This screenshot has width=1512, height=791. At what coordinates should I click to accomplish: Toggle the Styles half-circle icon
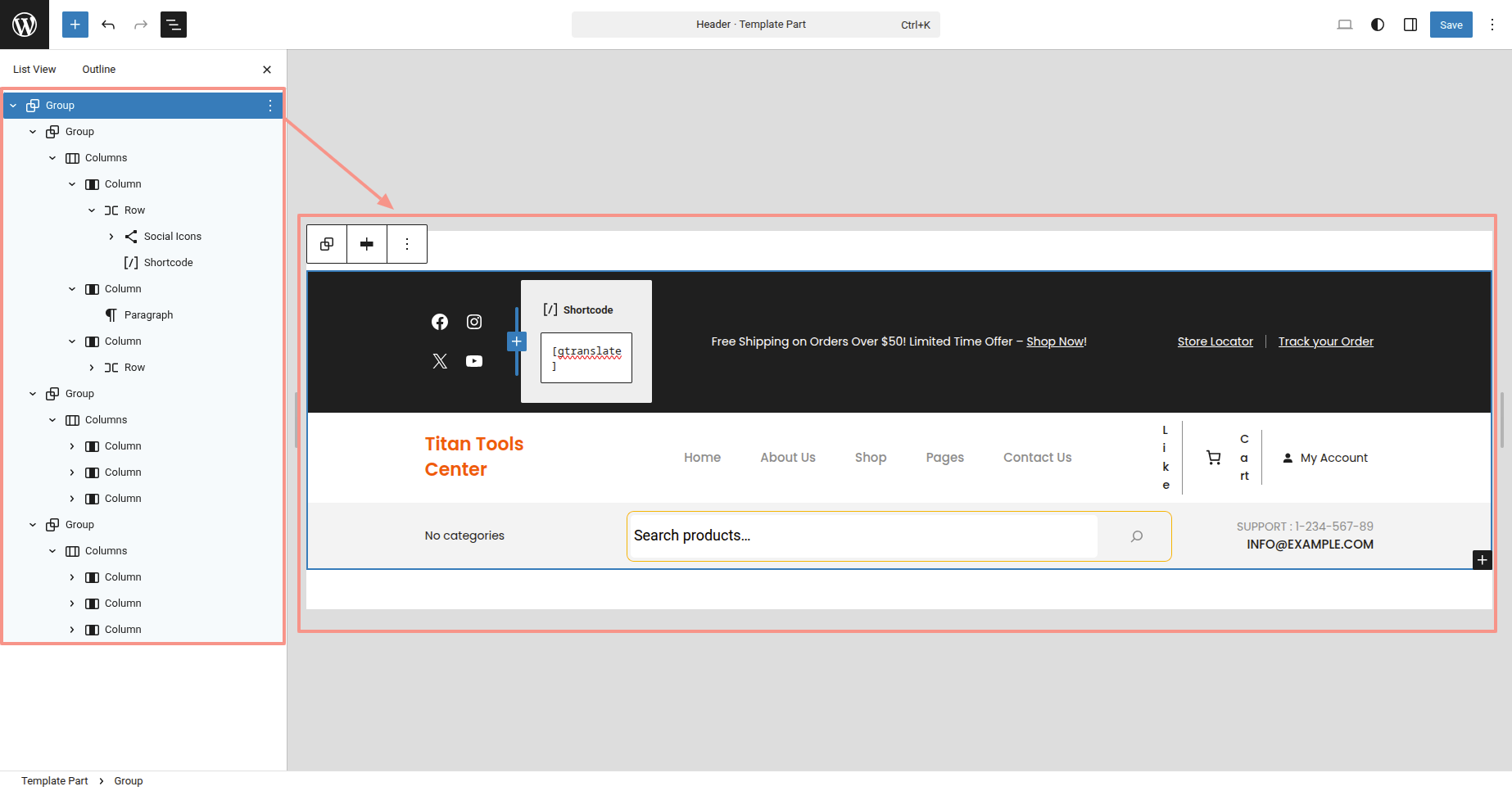point(1378,25)
